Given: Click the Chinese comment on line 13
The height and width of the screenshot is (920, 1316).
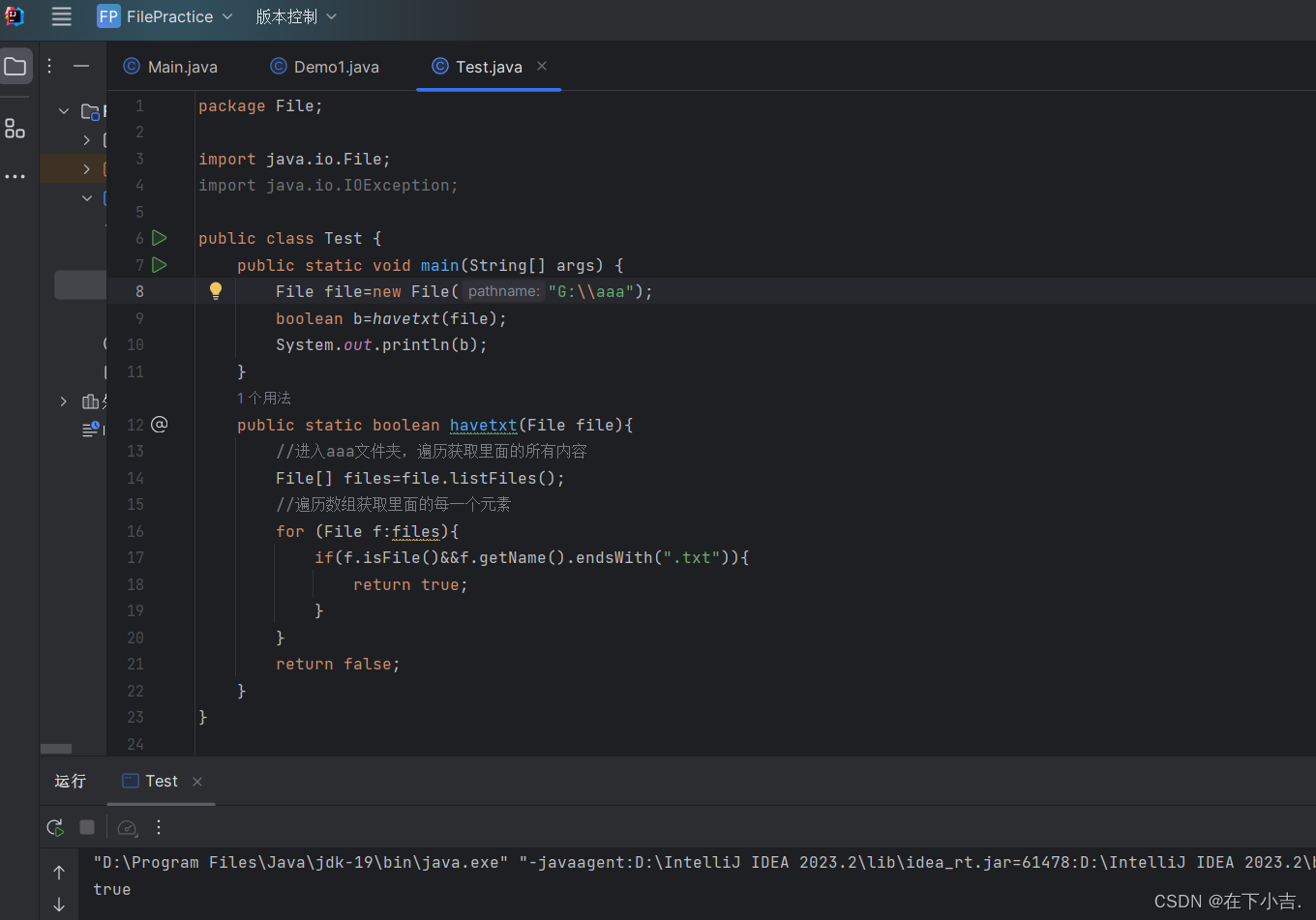Looking at the screenshot, I should [x=432, y=451].
